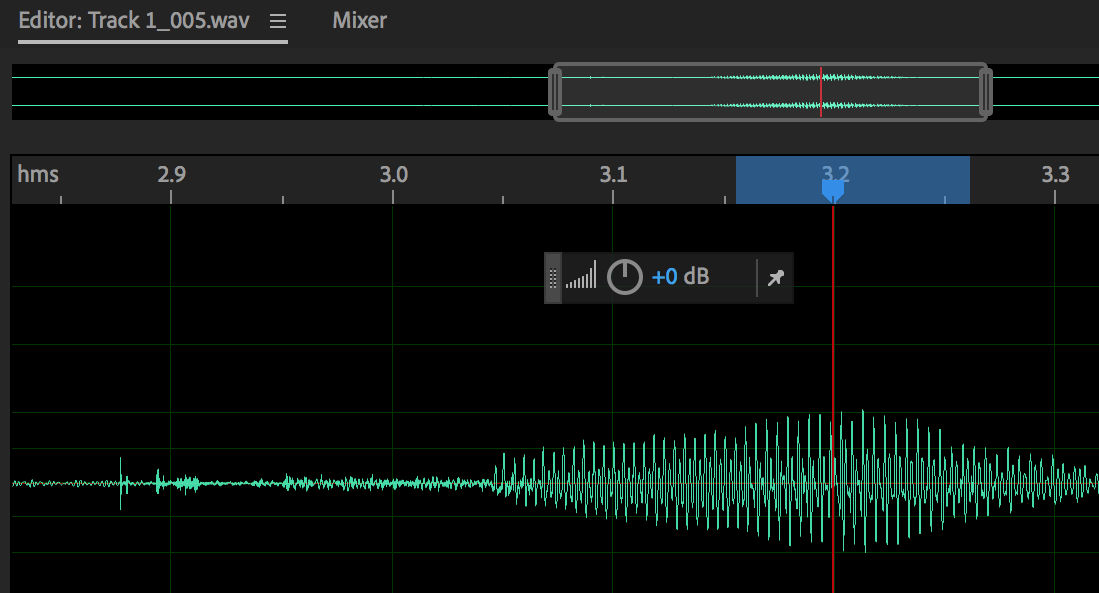Switch to the Mixer tab

[359, 20]
